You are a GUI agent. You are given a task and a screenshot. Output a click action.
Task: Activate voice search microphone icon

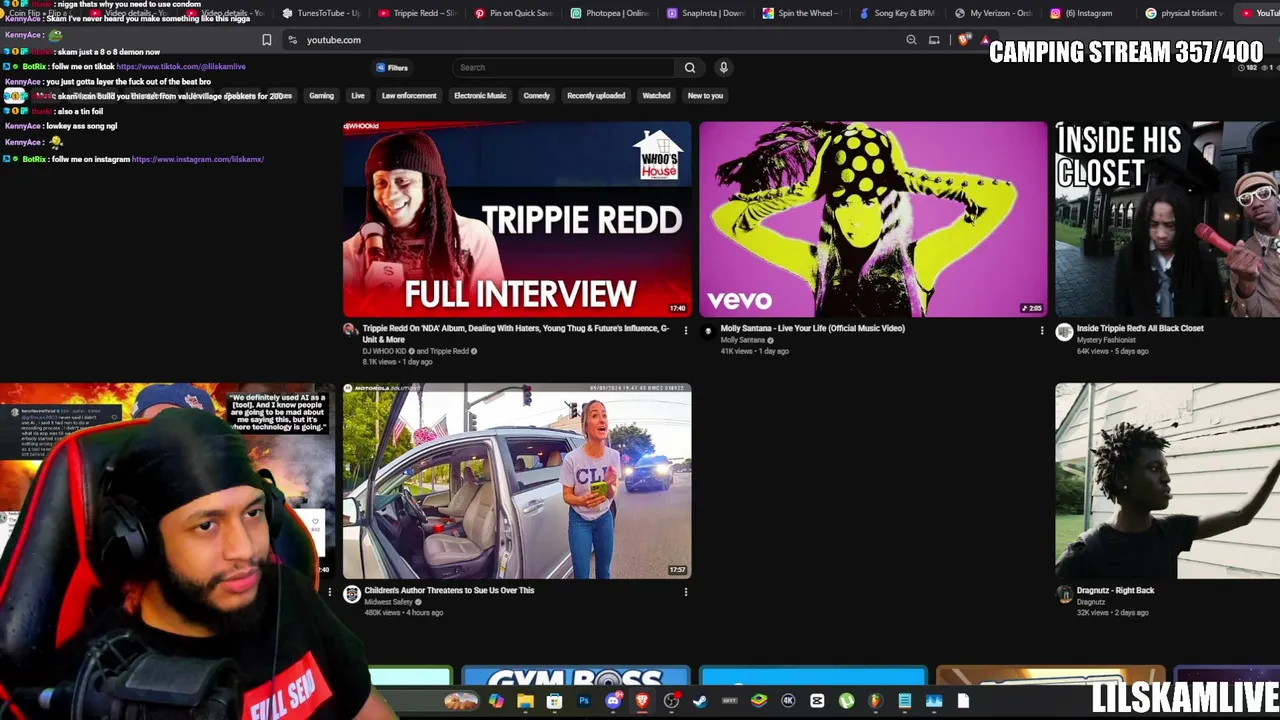tap(723, 68)
